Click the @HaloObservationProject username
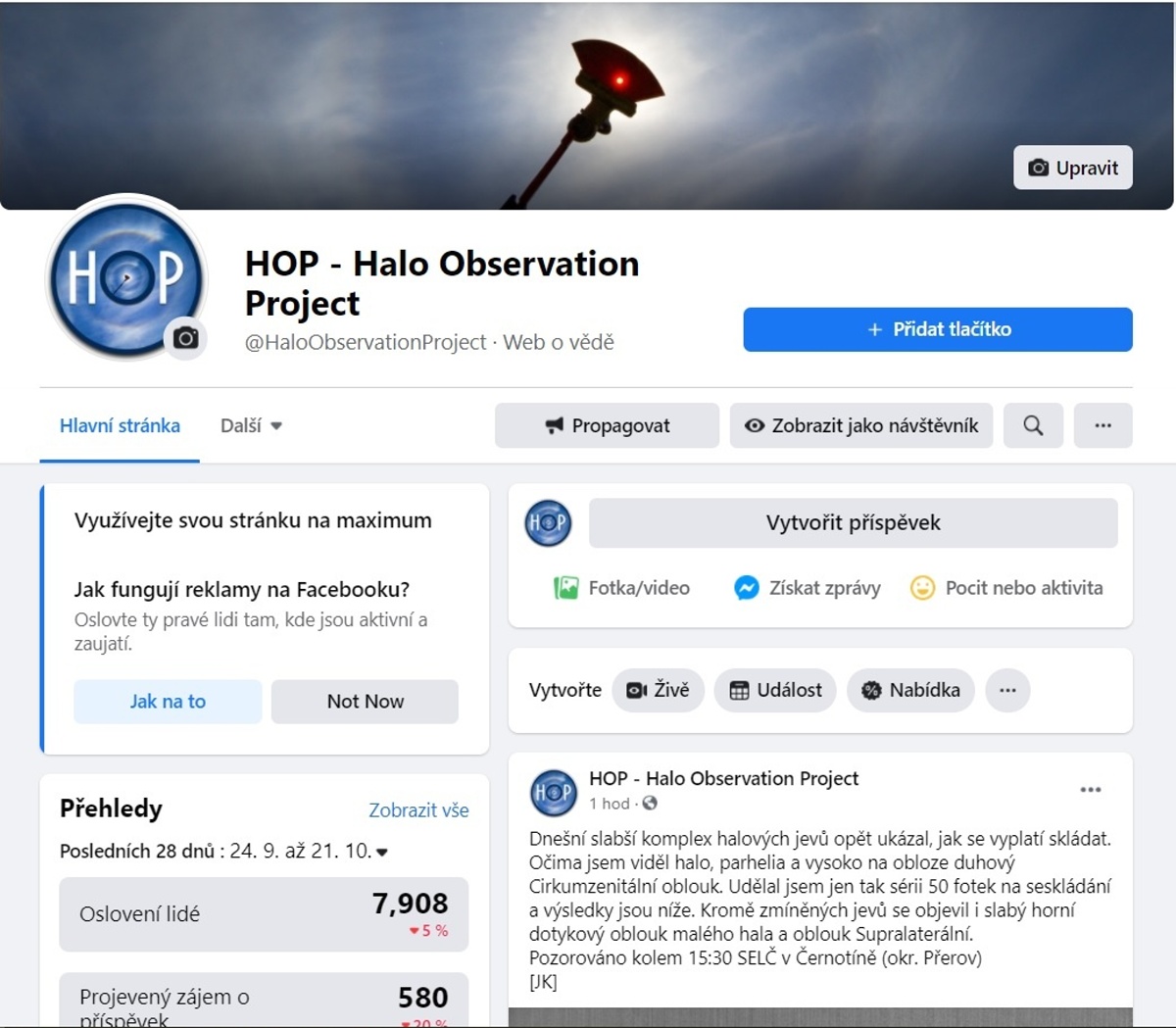The height and width of the screenshot is (1028, 1176). click(x=366, y=342)
